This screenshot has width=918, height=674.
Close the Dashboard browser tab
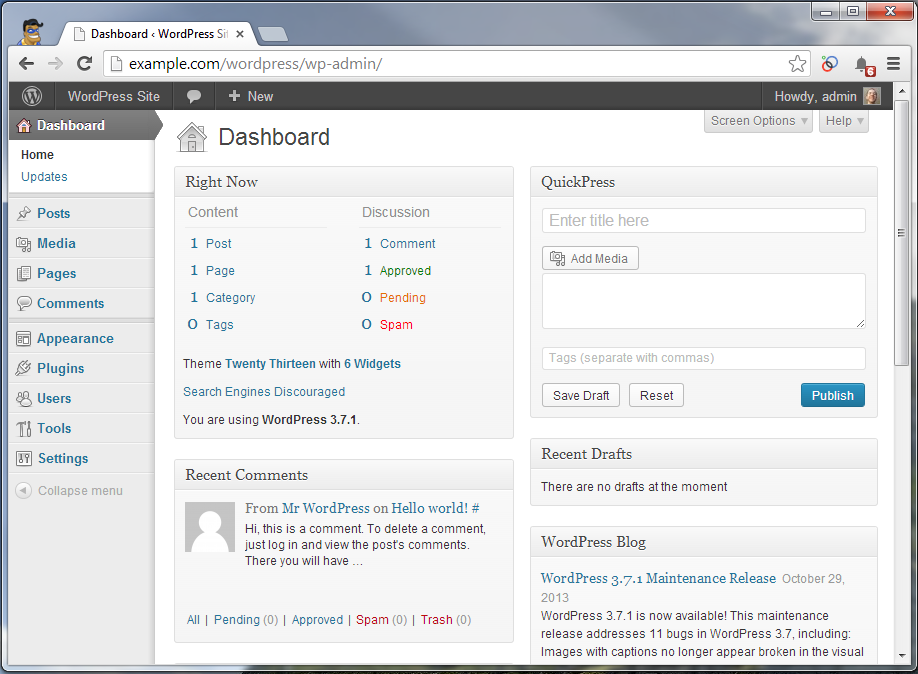pyautogui.click(x=239, y=34)
